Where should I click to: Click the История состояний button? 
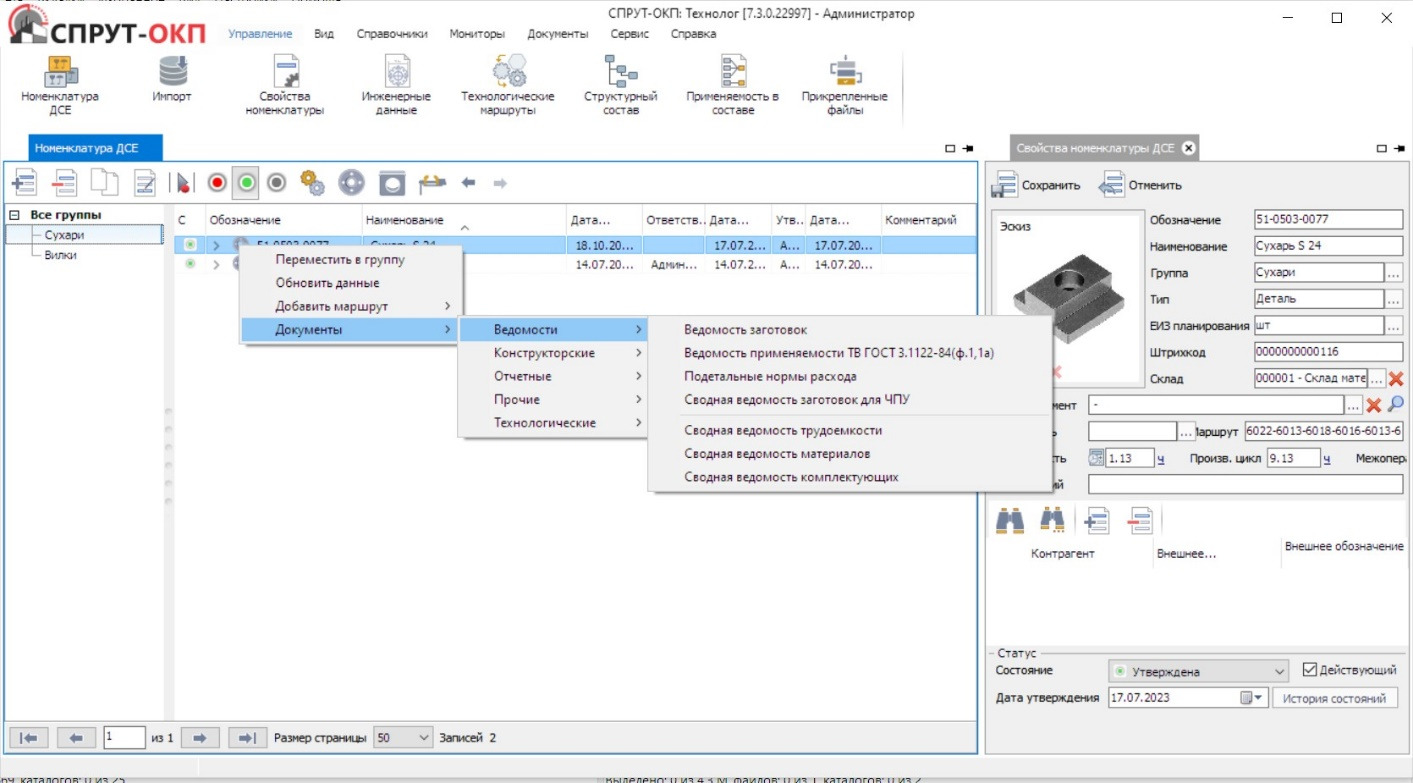1334,698
